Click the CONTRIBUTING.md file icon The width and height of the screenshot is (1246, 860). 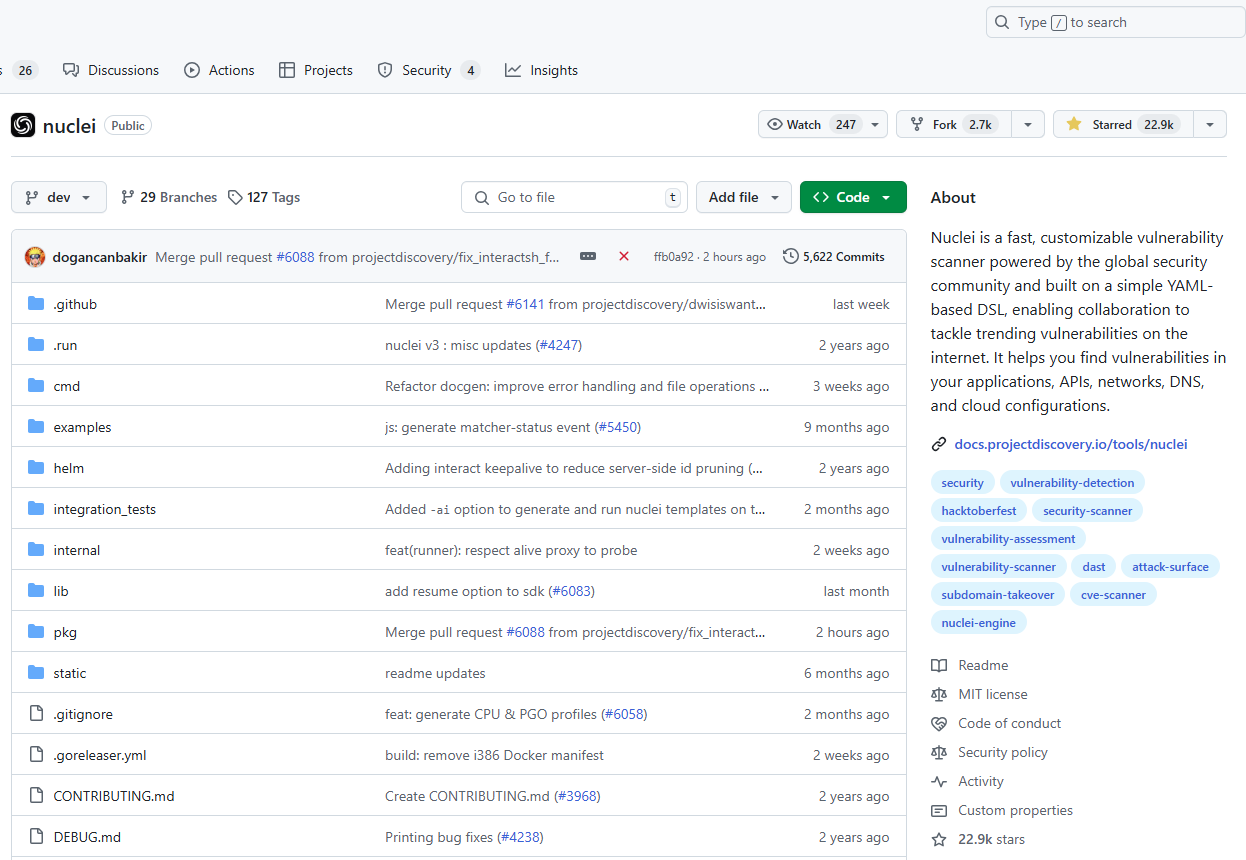point(37,796)
